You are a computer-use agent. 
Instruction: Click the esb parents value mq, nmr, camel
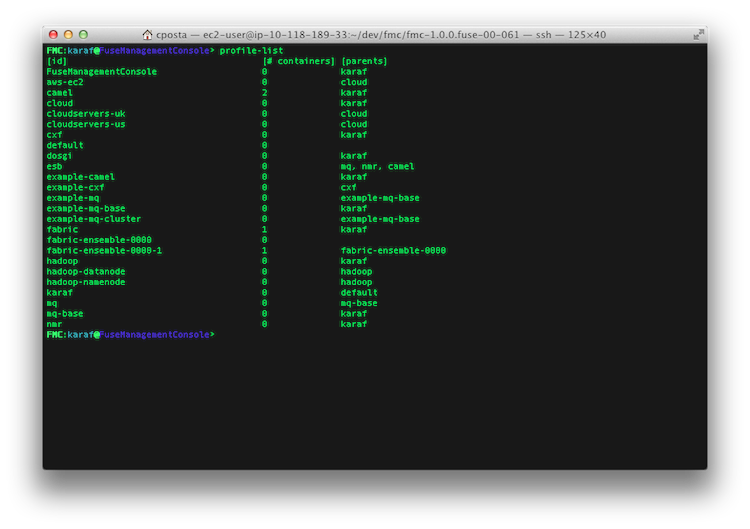pos(377,166)
